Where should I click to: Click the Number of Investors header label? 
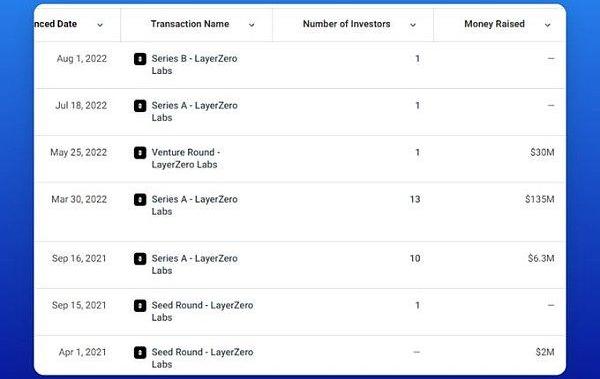(347, 24)
